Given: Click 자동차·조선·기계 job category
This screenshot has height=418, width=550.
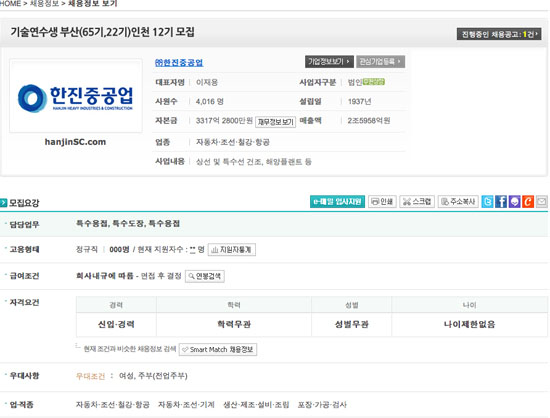Looking at the screenshot, I should [186, 405].
